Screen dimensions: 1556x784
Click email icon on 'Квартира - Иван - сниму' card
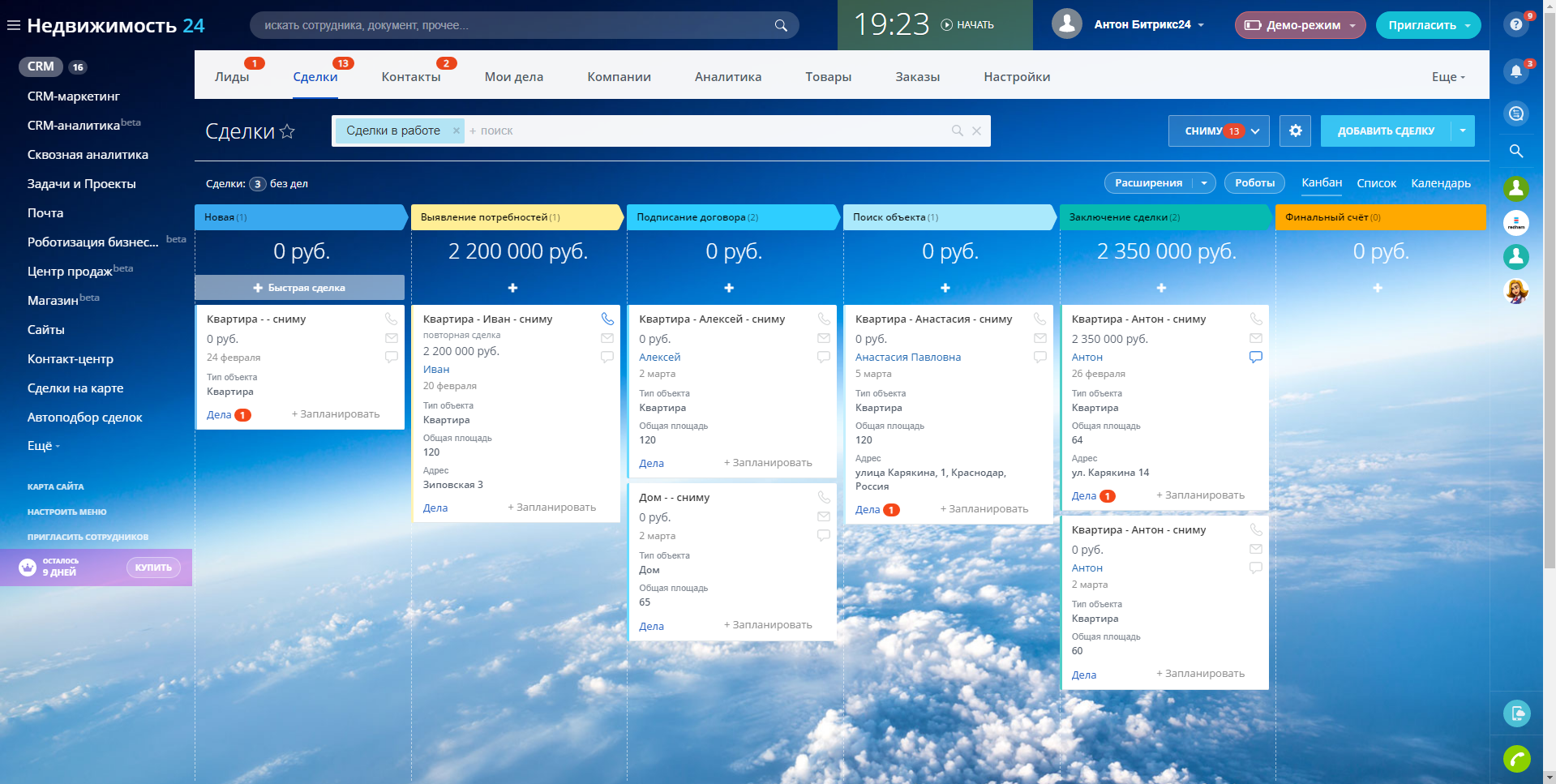607,338
